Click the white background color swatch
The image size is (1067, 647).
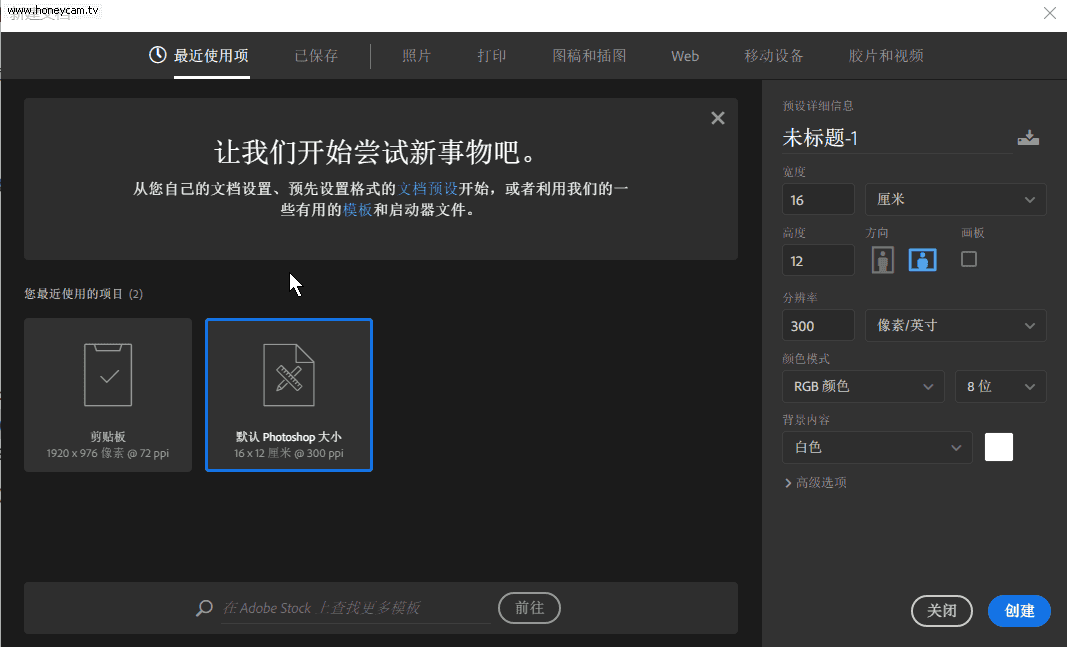[998, 447]
